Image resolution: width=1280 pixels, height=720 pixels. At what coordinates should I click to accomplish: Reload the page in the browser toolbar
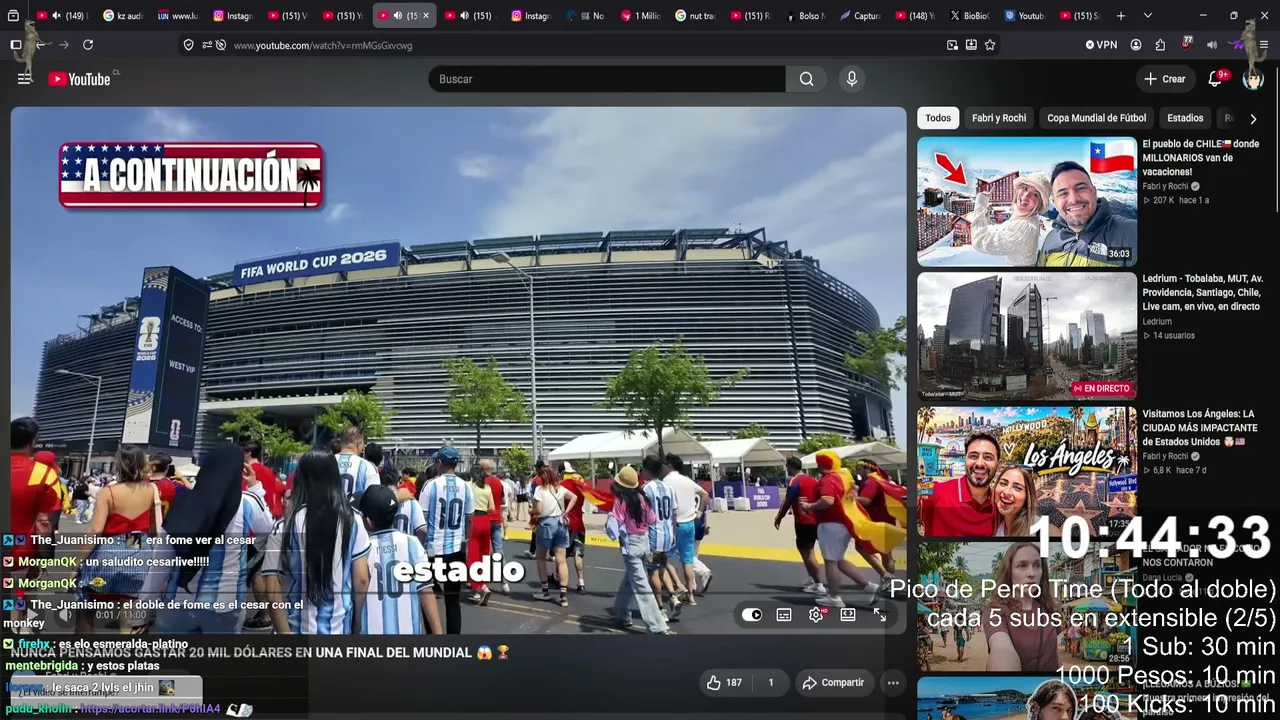tap(88, 45)
